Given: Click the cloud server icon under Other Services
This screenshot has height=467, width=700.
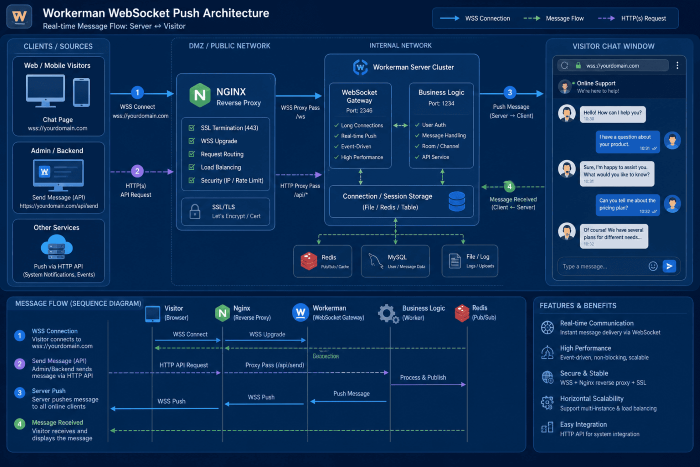Looking at the screenshot, I should pos(57,247).
